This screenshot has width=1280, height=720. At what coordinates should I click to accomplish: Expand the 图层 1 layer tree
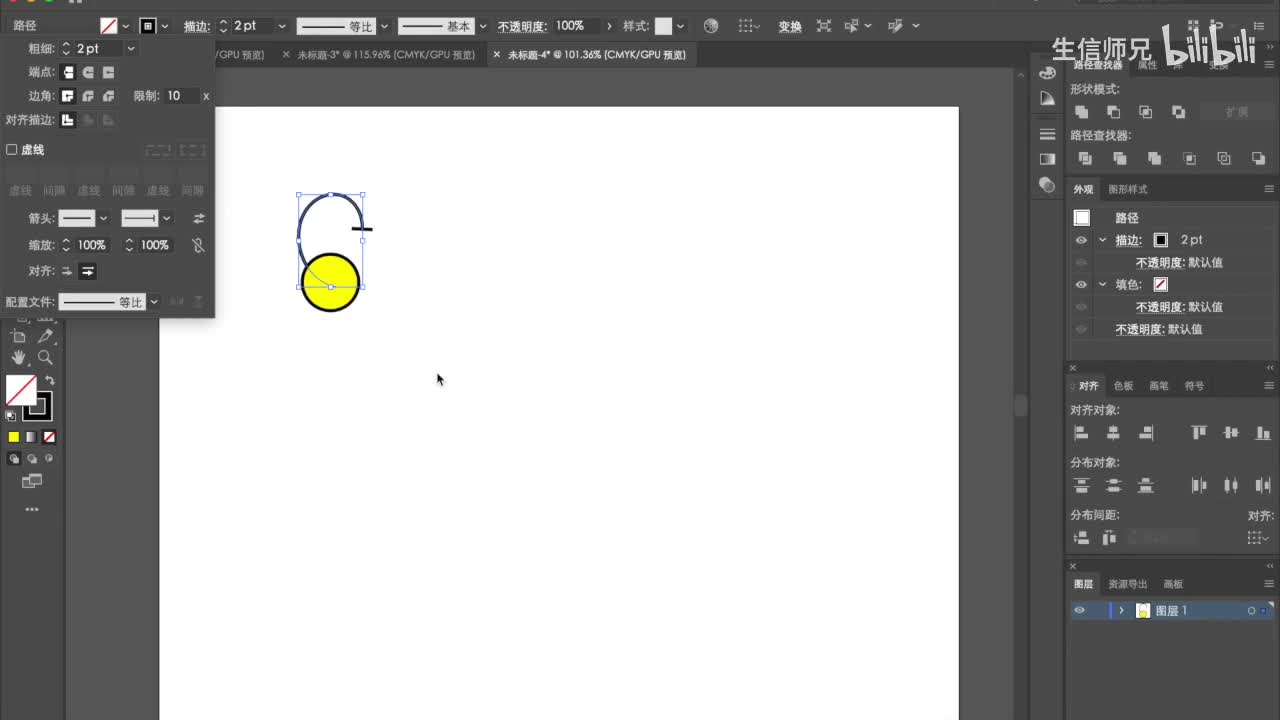tap(1121, 610)
